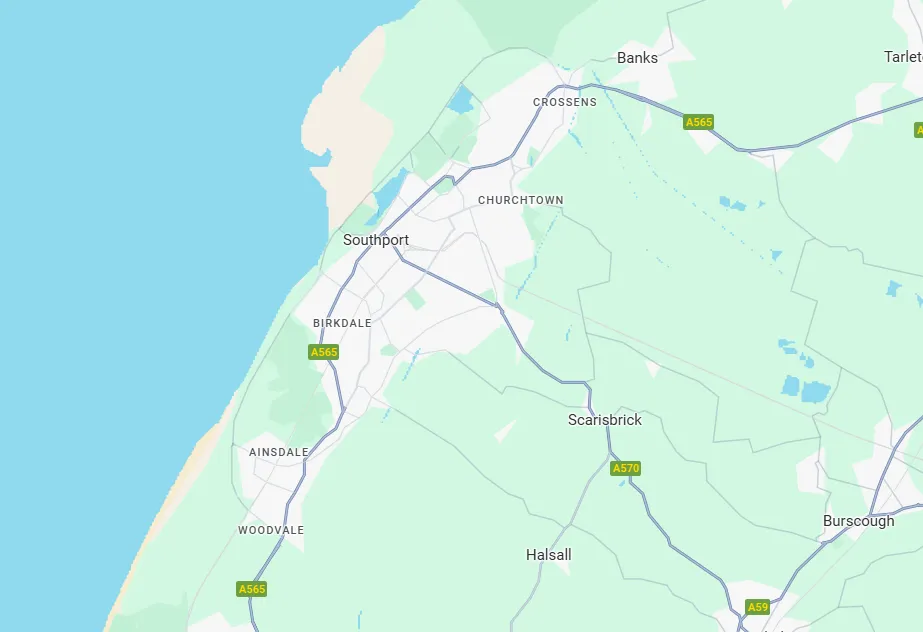Select the Halsall village label
The image size is (923, 632).
pyautogui.click(x=549, y=554)
